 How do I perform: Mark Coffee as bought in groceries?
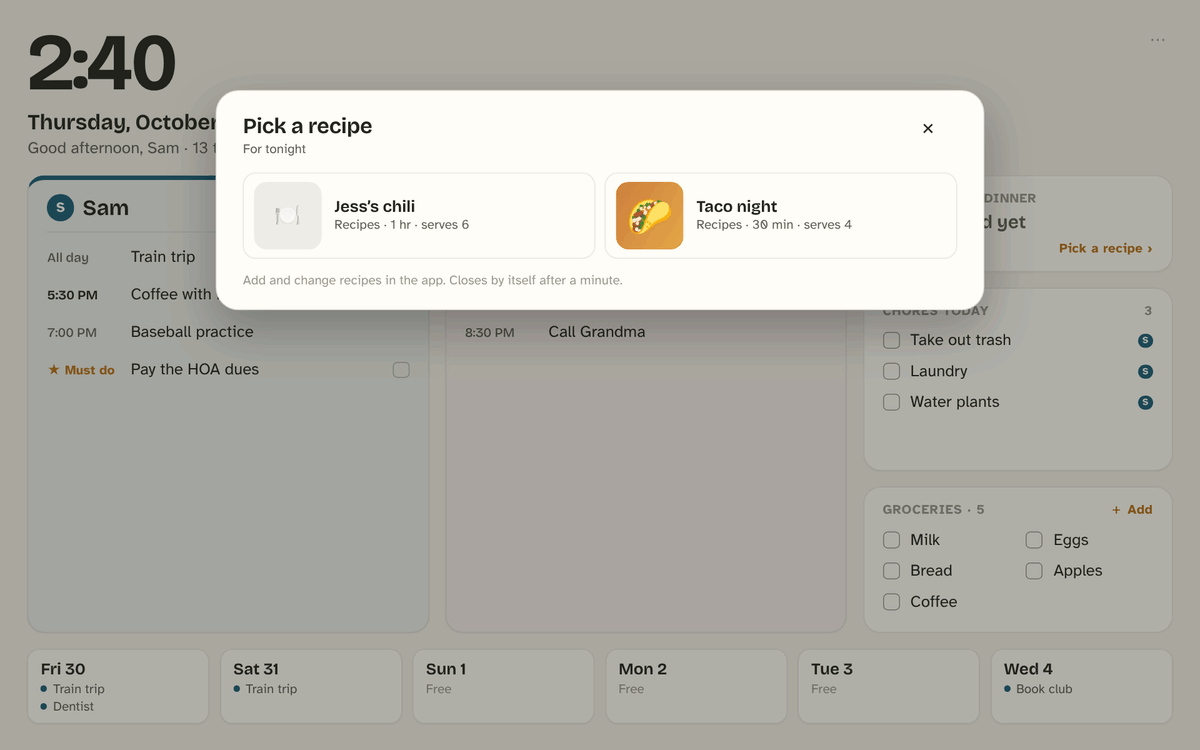tap(891, 602)
